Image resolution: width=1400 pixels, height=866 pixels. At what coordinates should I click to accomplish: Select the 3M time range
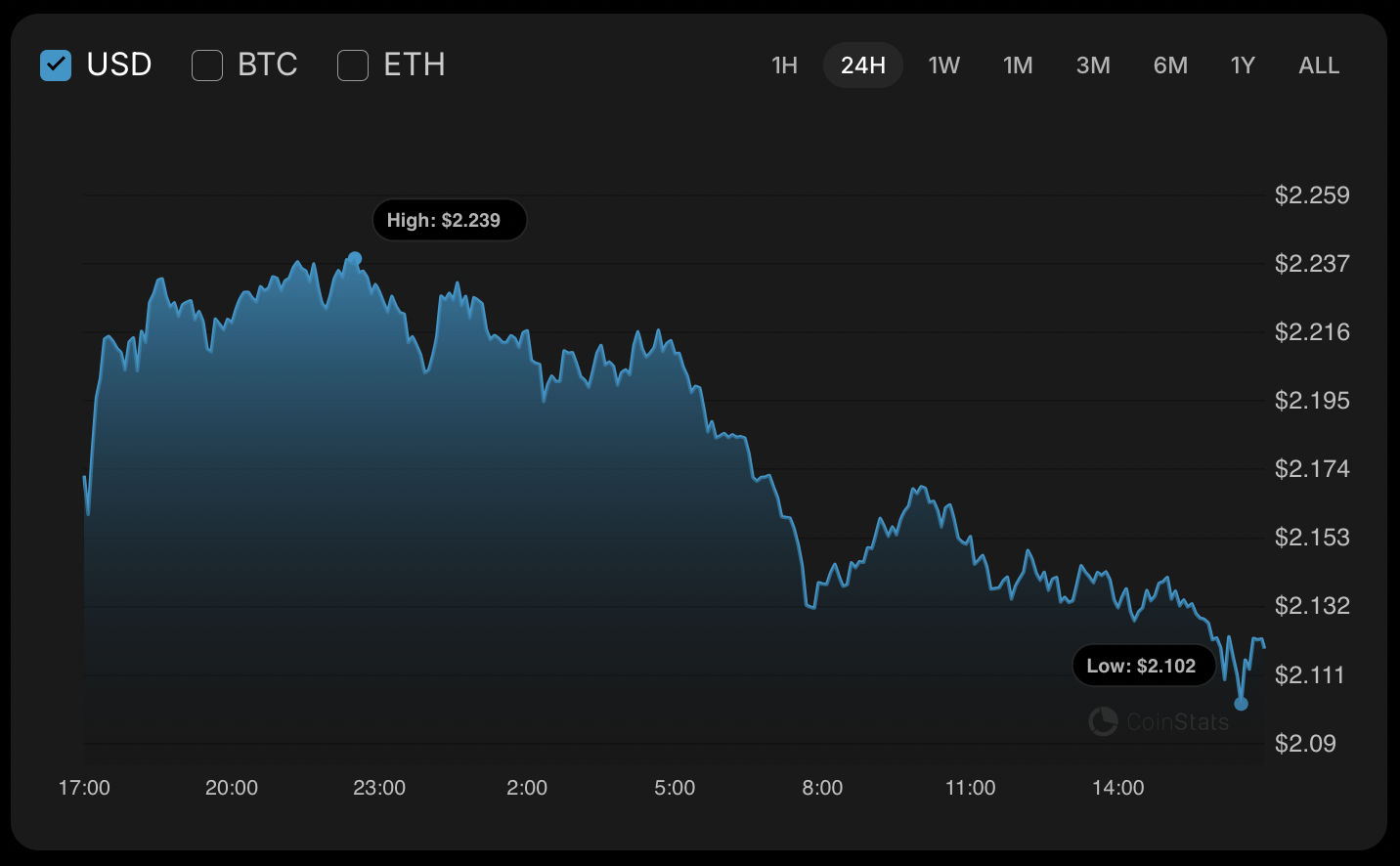coord(1093,65)
